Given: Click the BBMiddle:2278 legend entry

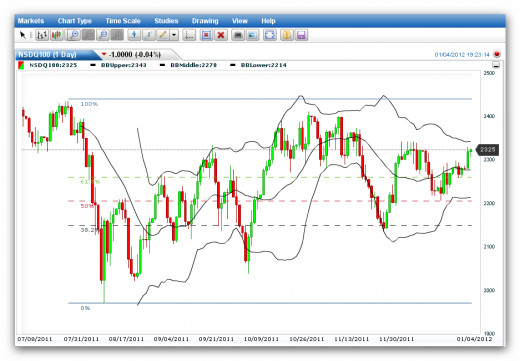Looking at the screenshot, I should point(193,65).
